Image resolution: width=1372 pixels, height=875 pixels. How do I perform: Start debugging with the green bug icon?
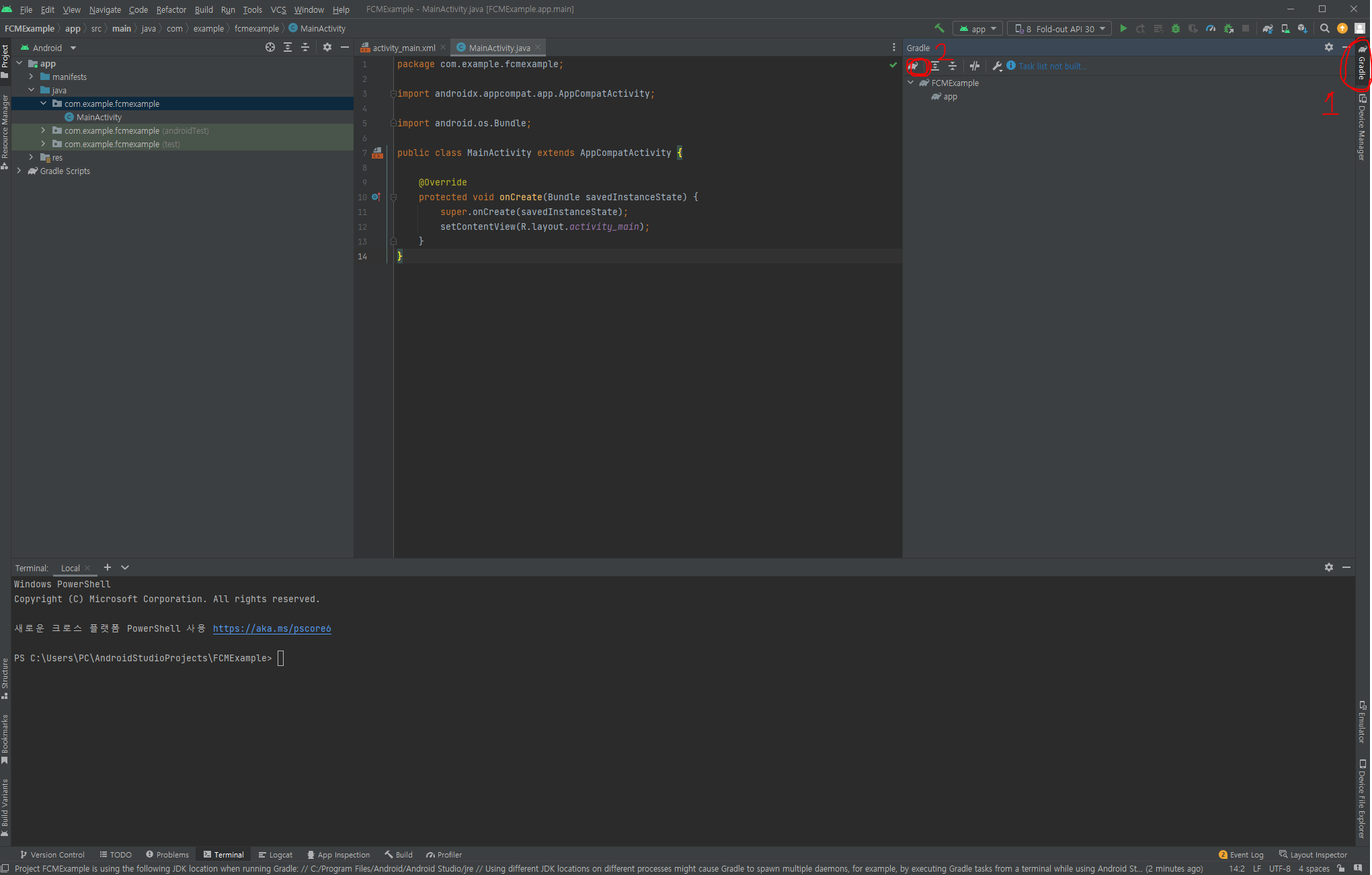click(x=1175, y=28)
